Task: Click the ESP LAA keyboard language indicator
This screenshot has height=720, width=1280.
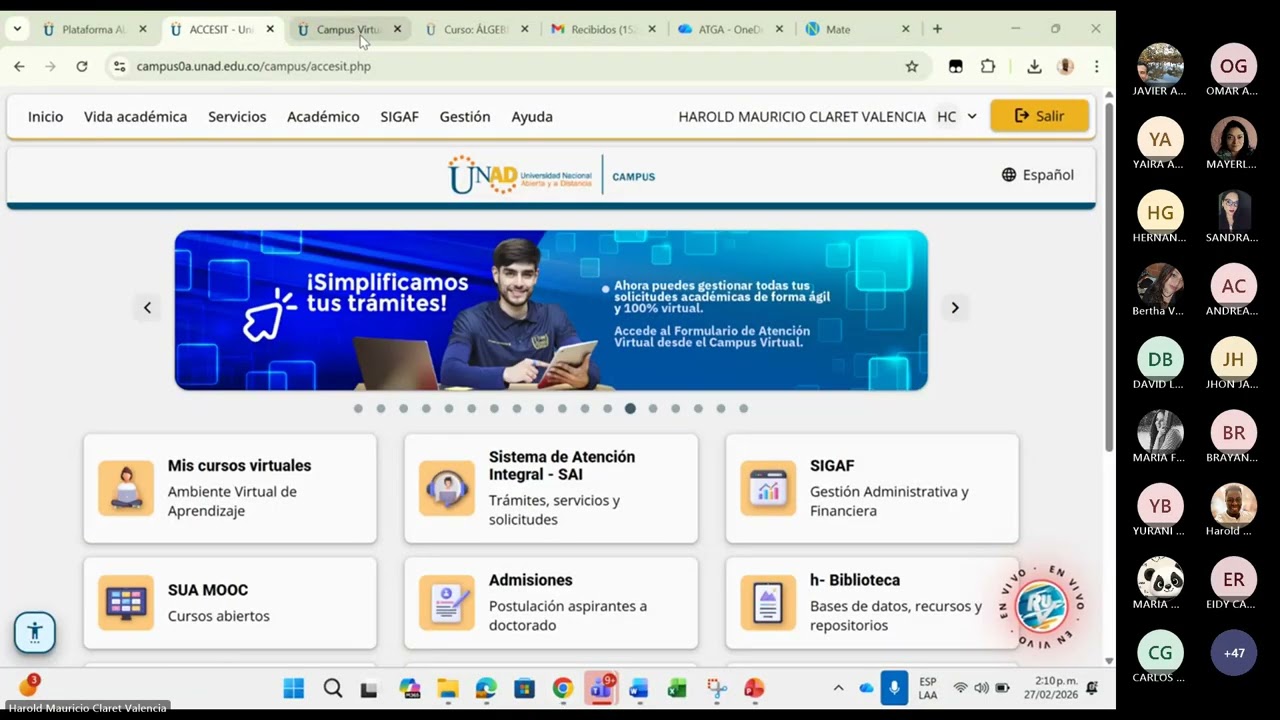Action: 928,688
